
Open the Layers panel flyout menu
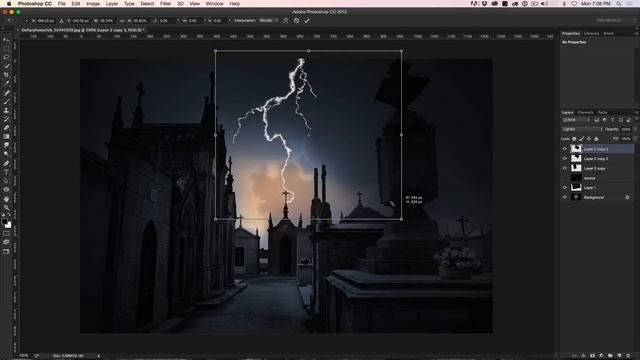tap(636, 112)
